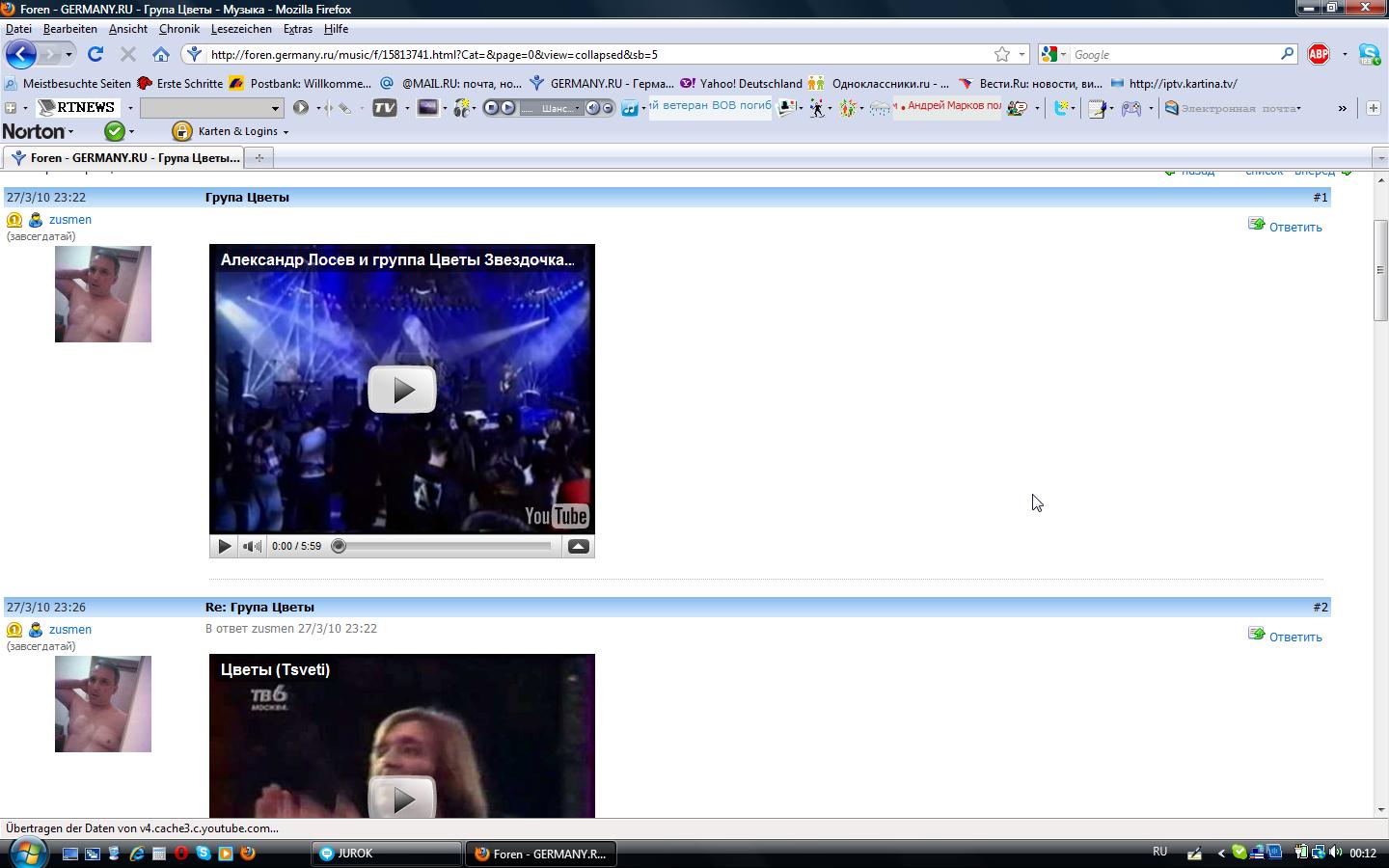Open the history dropdown next to Forward

[68, 54]
